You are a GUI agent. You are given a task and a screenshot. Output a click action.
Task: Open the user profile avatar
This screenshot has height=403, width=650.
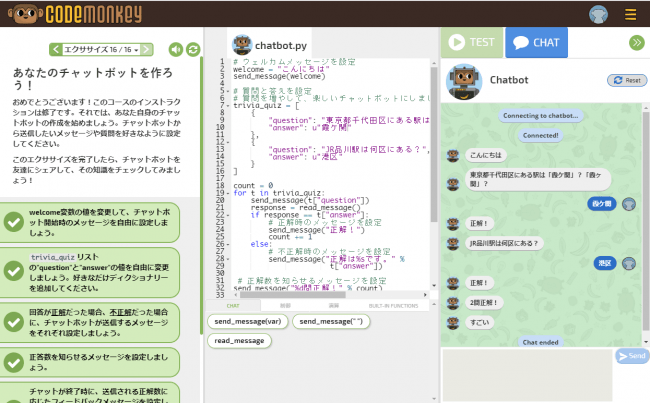pos(598,14)
